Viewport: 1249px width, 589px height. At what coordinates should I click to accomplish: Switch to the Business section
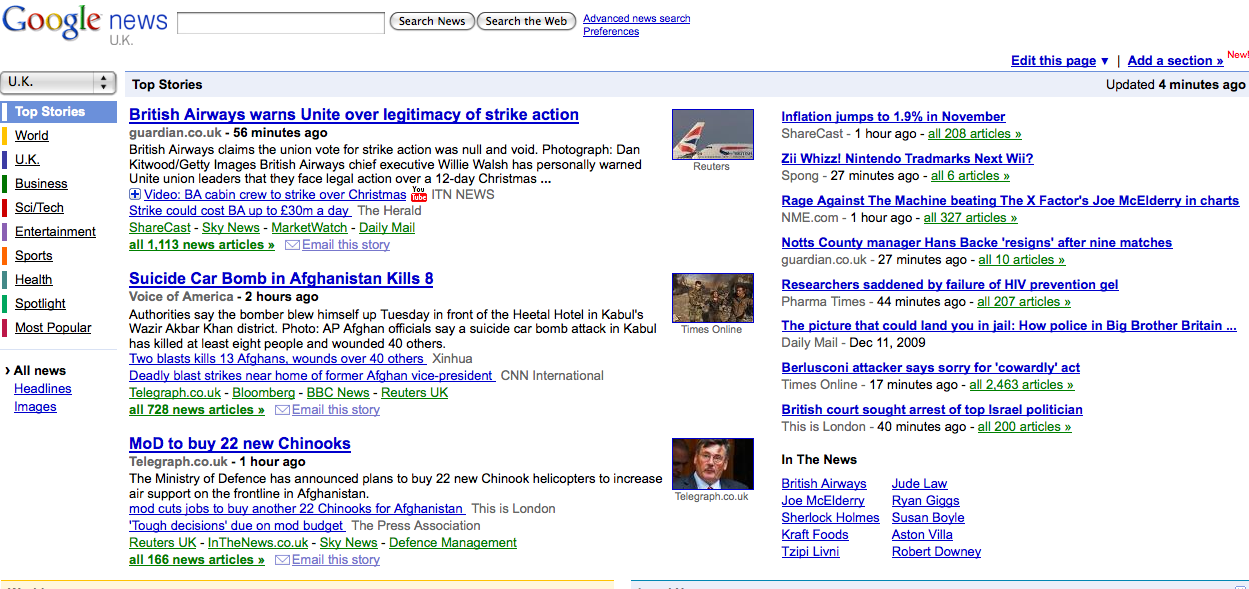pyautogui.click(x=41, y=184)
